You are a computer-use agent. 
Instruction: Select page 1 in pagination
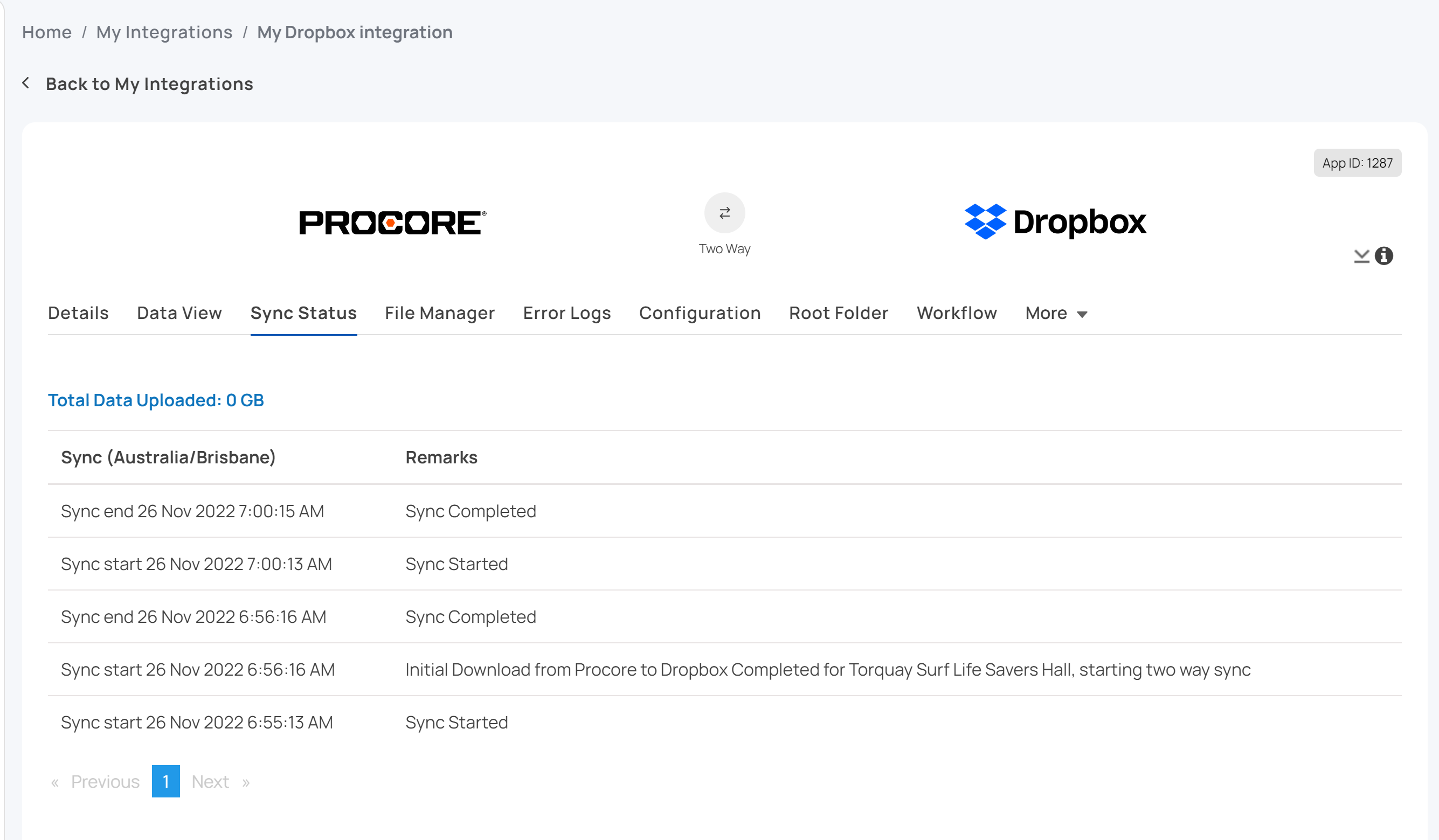coord(165,781)
